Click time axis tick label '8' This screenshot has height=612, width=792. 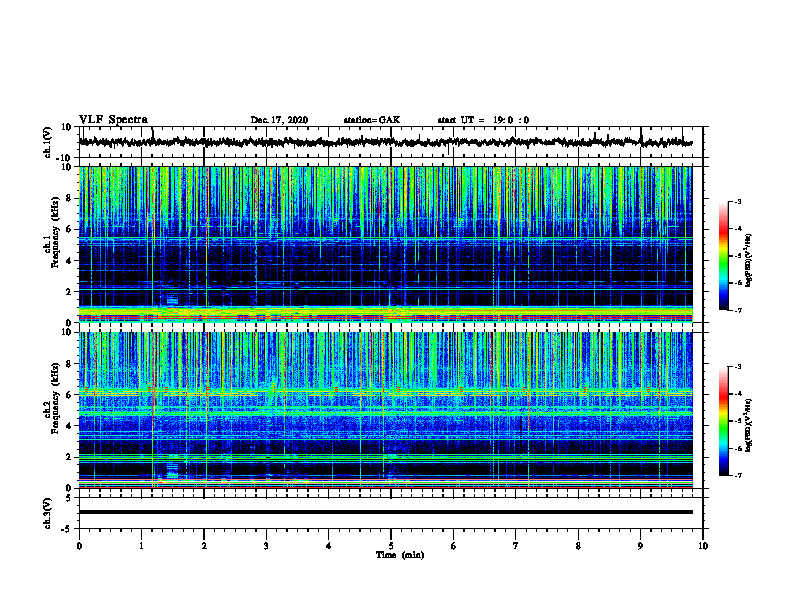(578, 546)
